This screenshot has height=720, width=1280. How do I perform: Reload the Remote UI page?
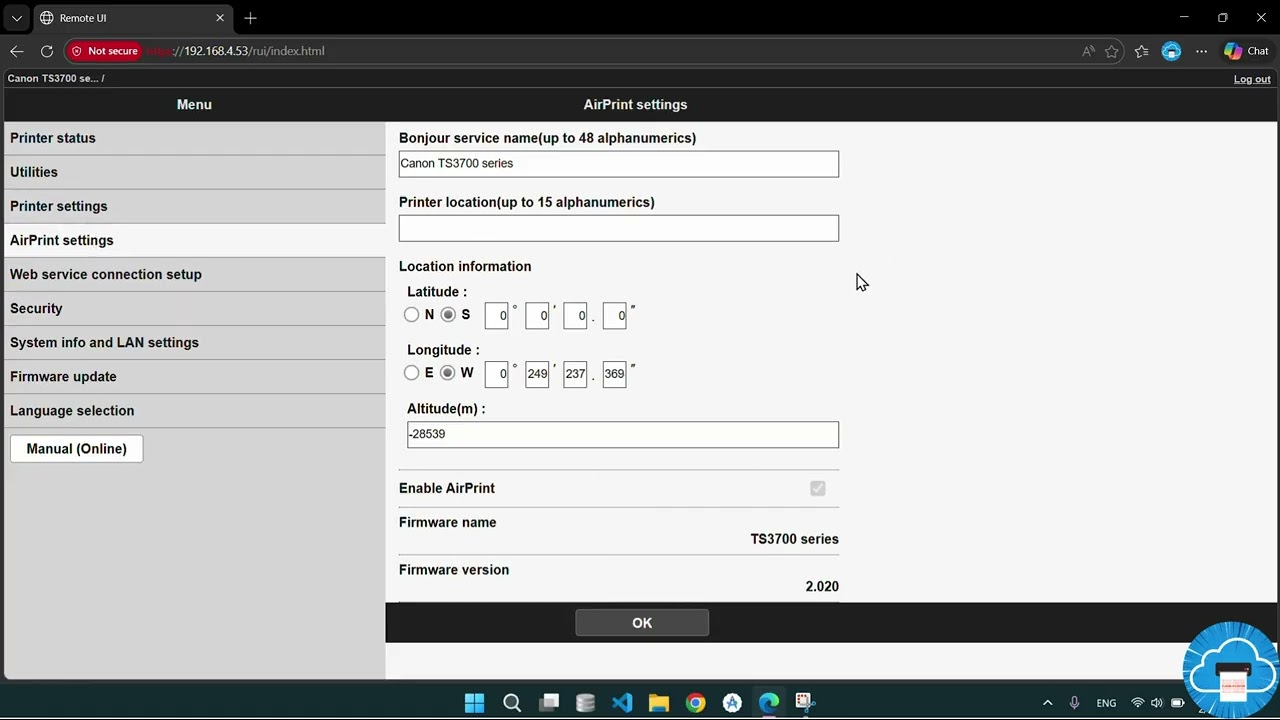47,51
